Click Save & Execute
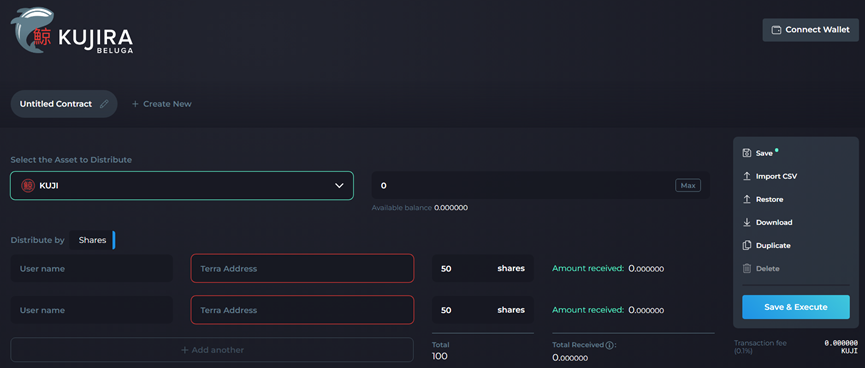 [x=795, y=307]
